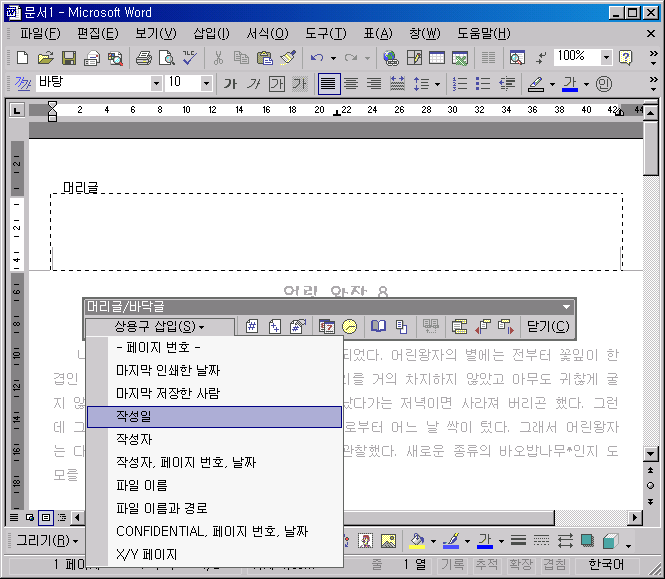This screenshot has height=579, width=665.
Task: Open 그리기(R) drawing menu
Action: click(48, 540)
